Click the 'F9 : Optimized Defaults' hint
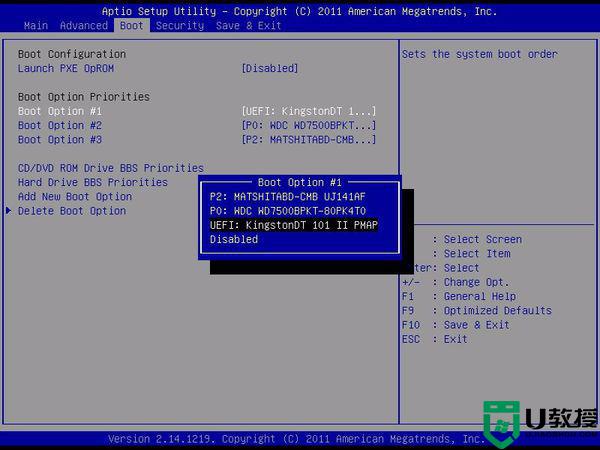The height and width of the screenshot is (450, 600). (477, 311)
